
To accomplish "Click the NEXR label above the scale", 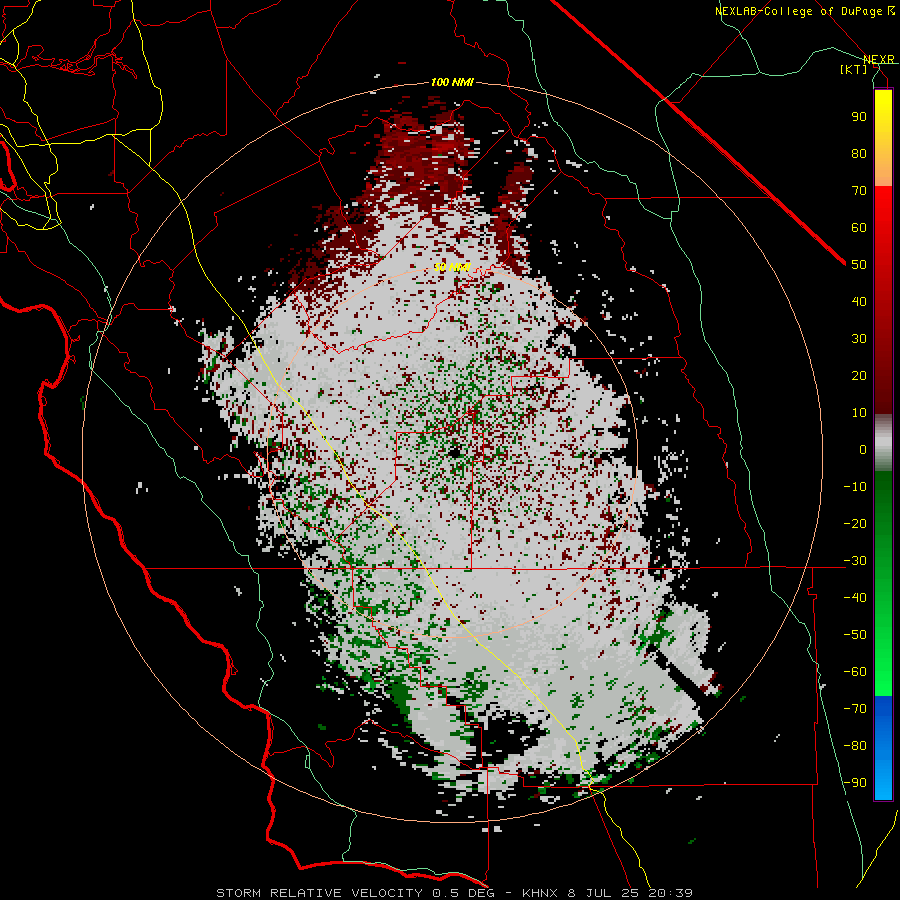I will click(x=879, y=60).
